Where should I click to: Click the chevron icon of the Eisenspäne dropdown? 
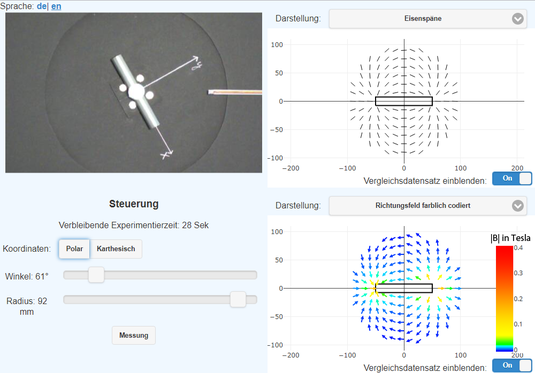pyautogui.click(x=518, y=19)
